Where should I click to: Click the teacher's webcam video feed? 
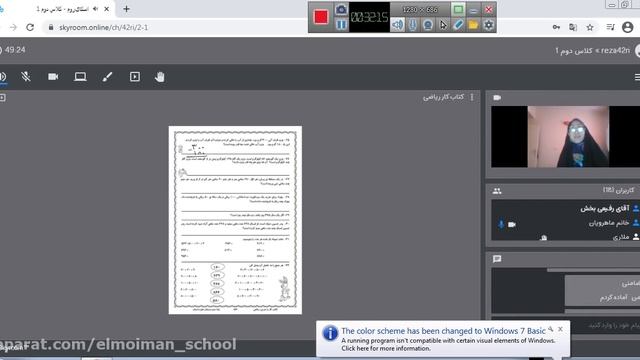click(x=568, y=137)
